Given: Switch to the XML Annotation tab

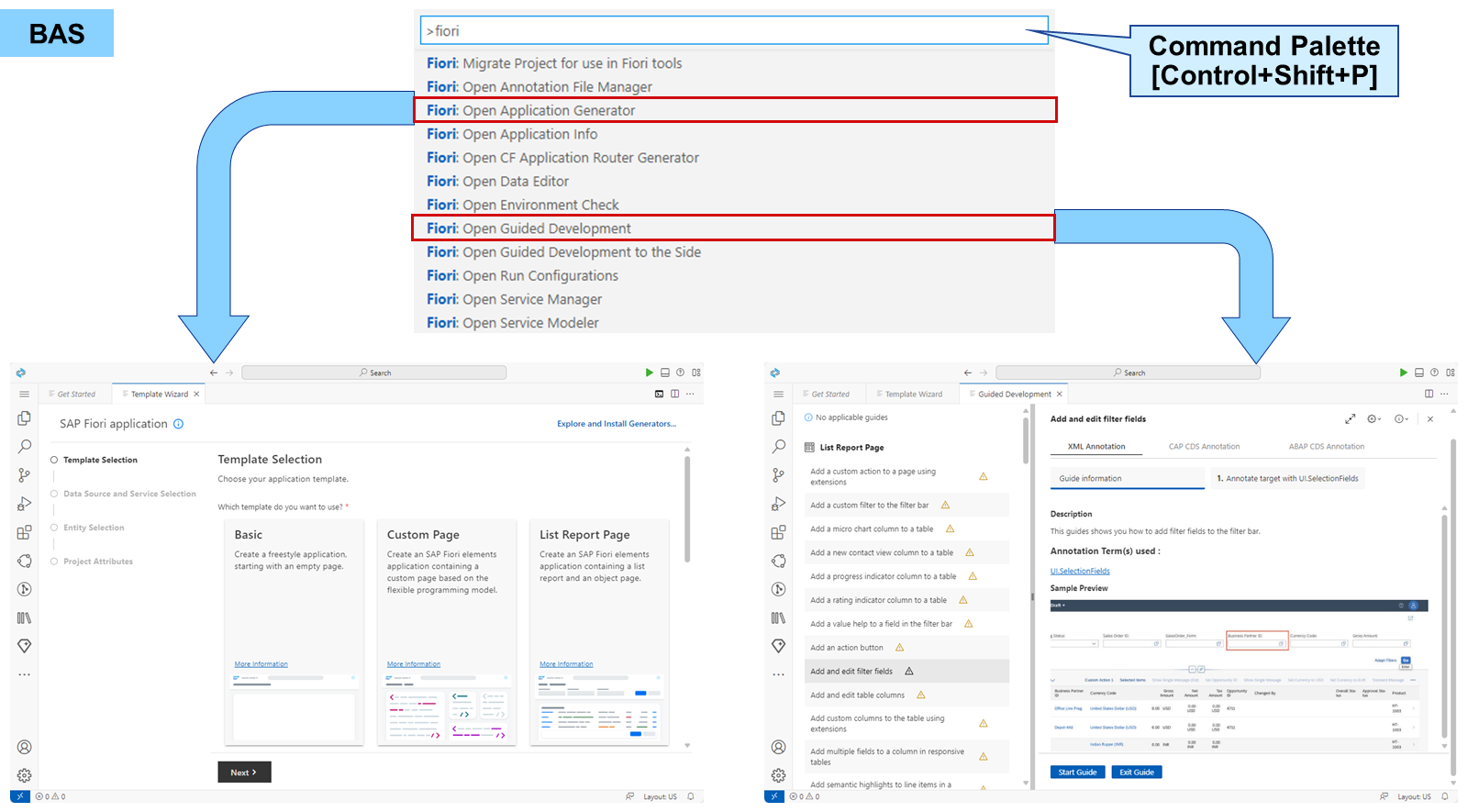Looking at the screenshot, I should 1096,447.
